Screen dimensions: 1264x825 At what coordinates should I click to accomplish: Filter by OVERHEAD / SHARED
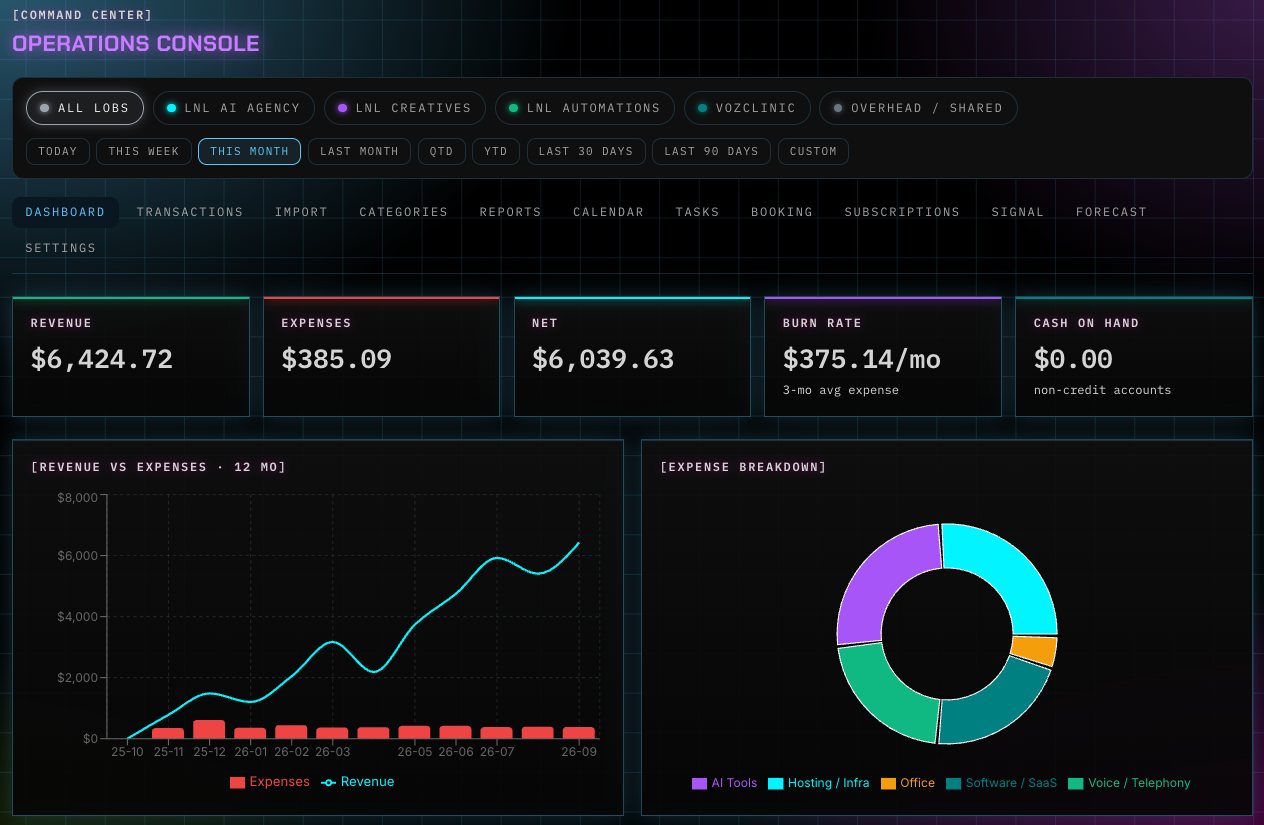918,108
